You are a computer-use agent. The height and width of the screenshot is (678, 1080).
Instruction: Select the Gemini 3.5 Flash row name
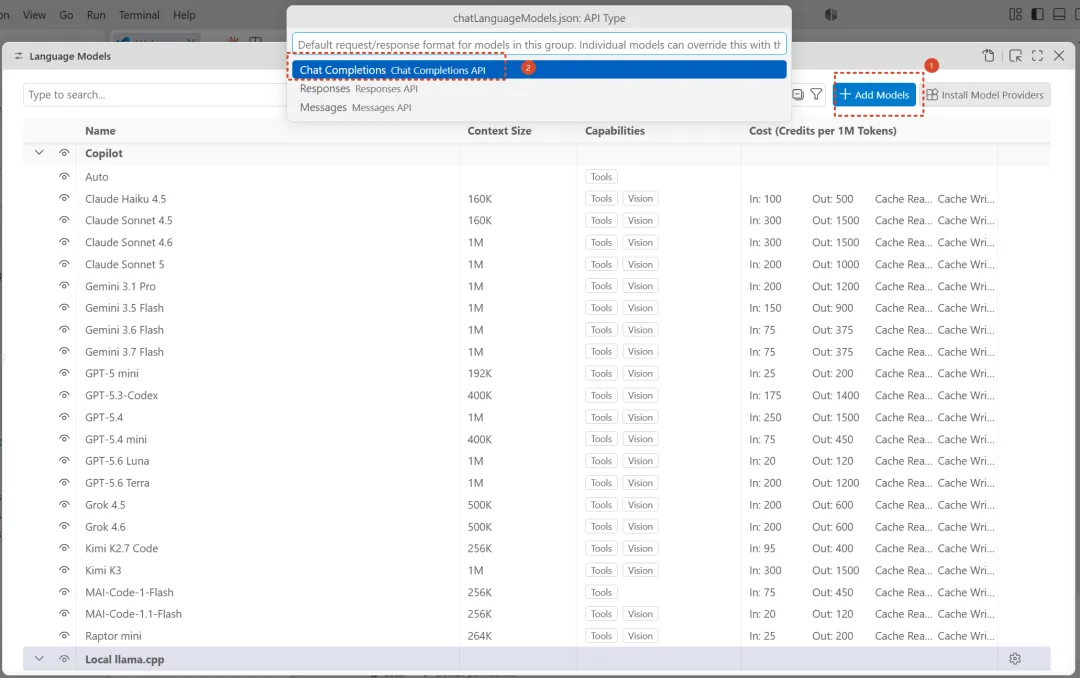pyautogui.click(x=124, y=307)
